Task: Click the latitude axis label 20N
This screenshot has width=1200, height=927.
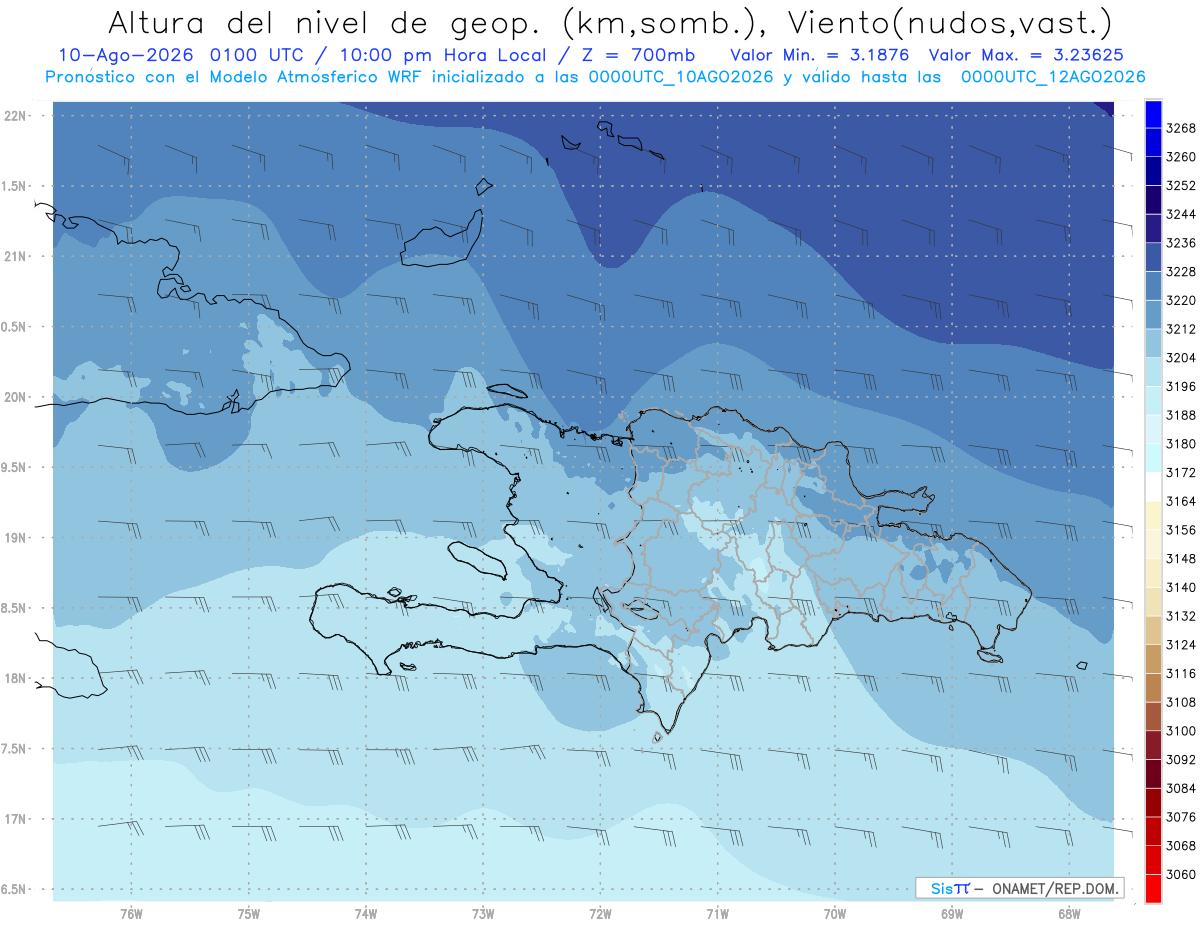Action: click(x=17, y=397)
